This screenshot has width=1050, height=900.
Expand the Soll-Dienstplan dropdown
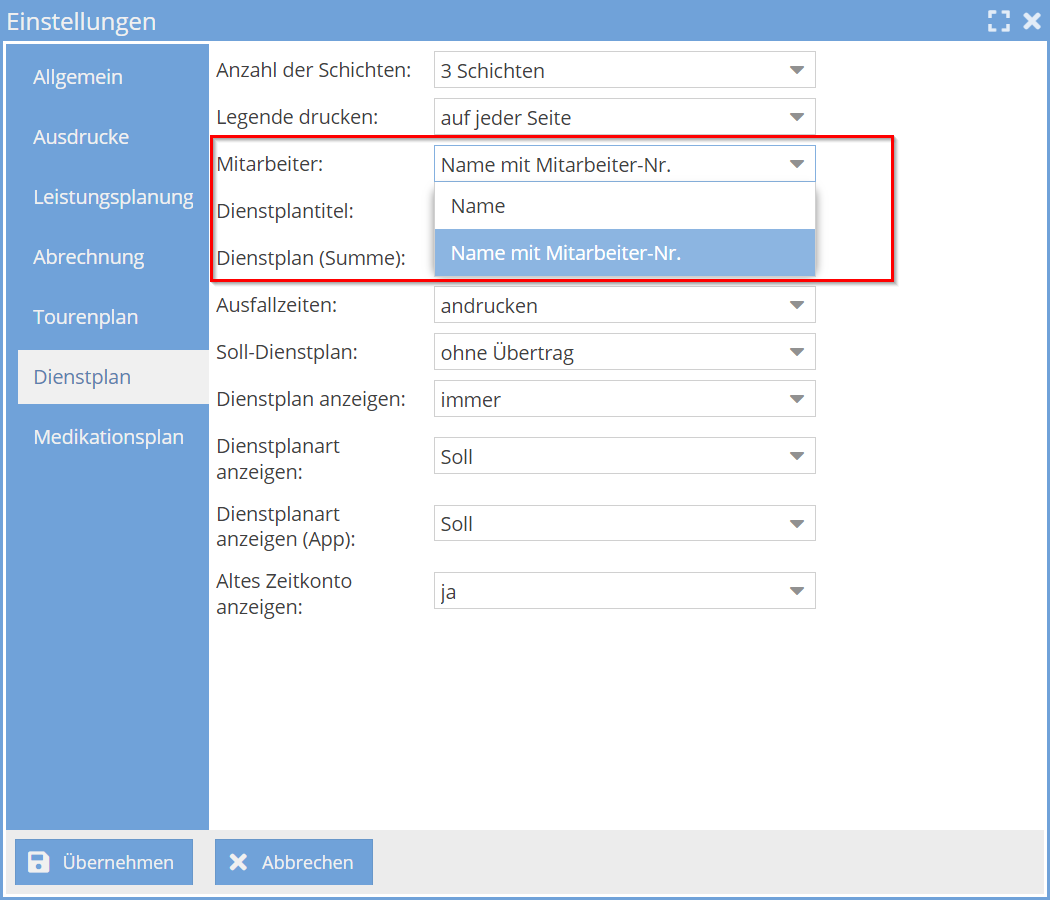[x=796, y=352]
